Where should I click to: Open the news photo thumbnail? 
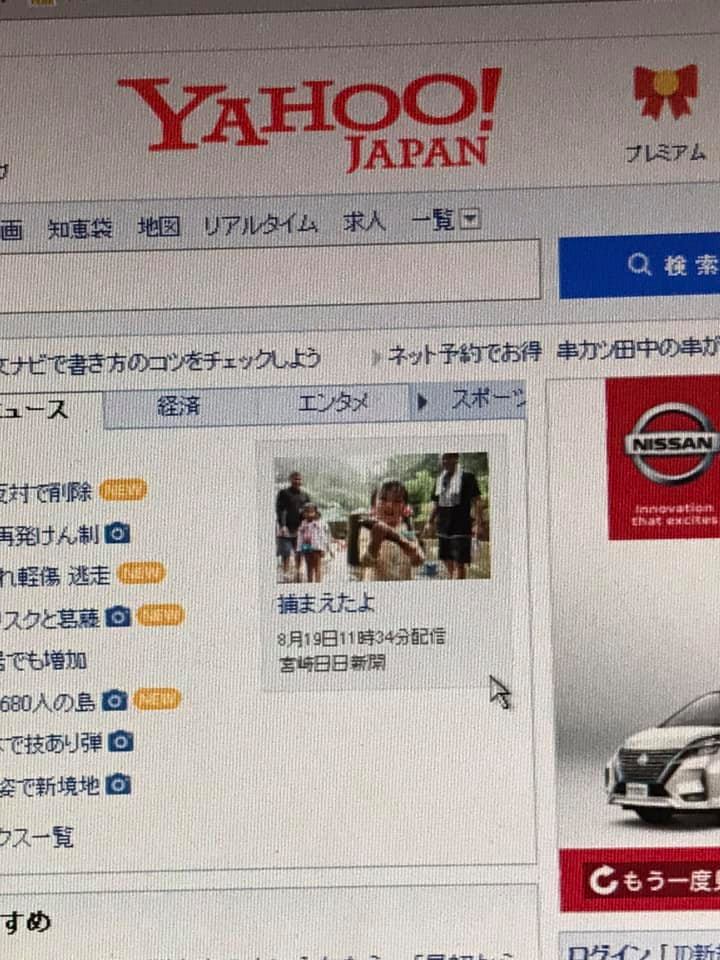[383, 517]
